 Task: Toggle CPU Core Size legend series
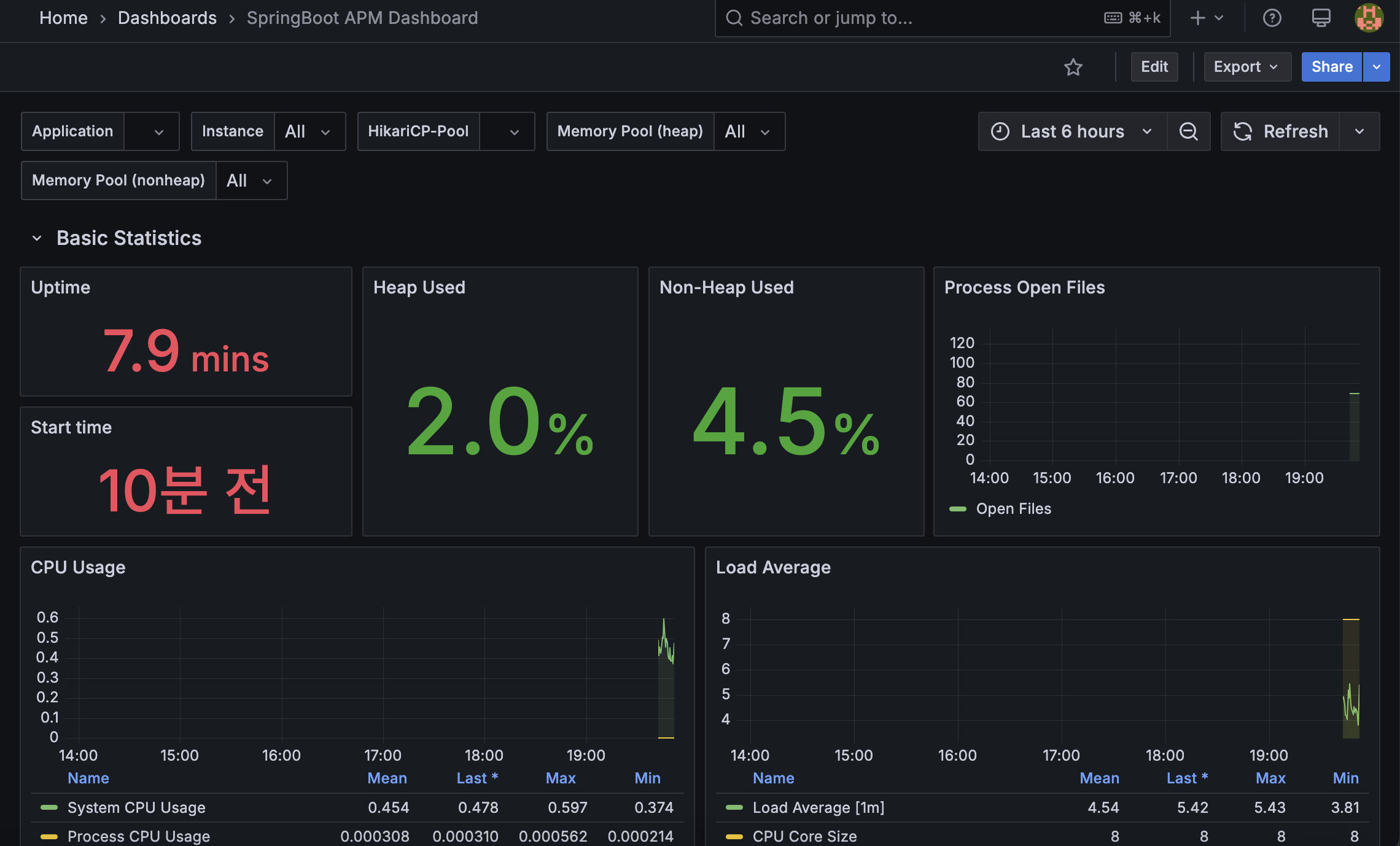coord(805,836)
